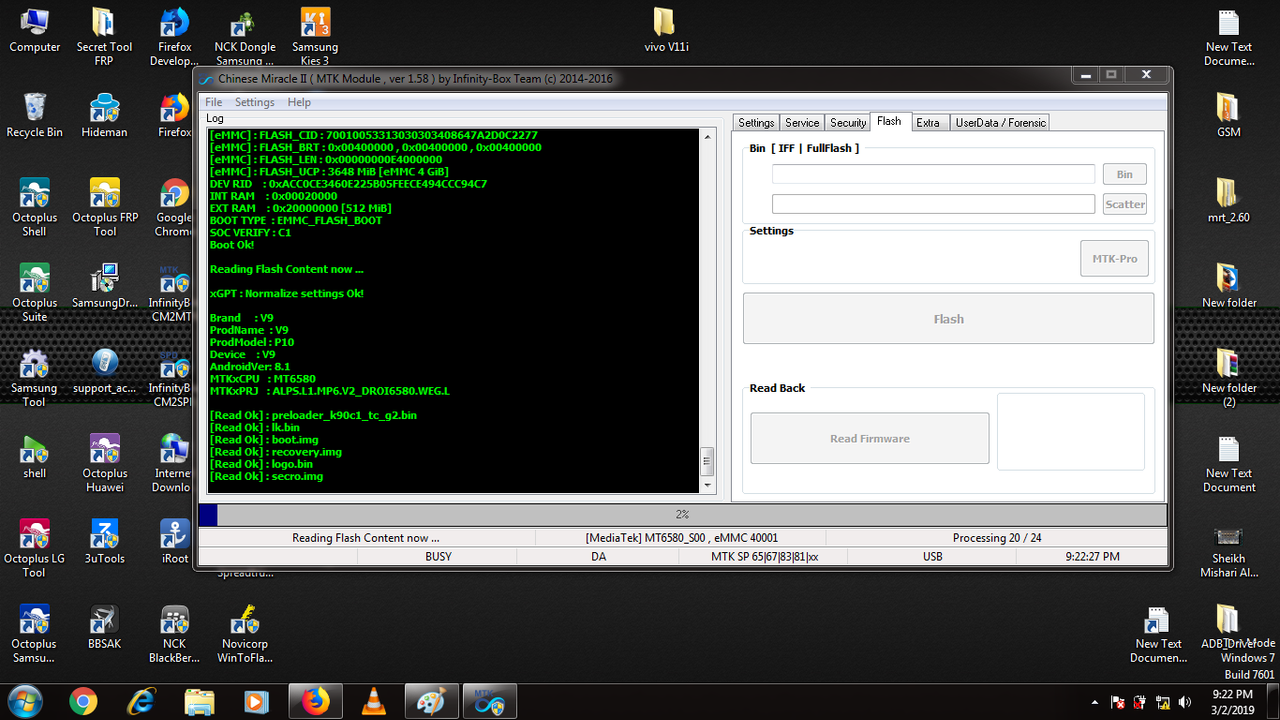Click the Bin browse button
Image resolution: width=1280 pixels, height=720 pixels.
click(x=1124, y=174)
